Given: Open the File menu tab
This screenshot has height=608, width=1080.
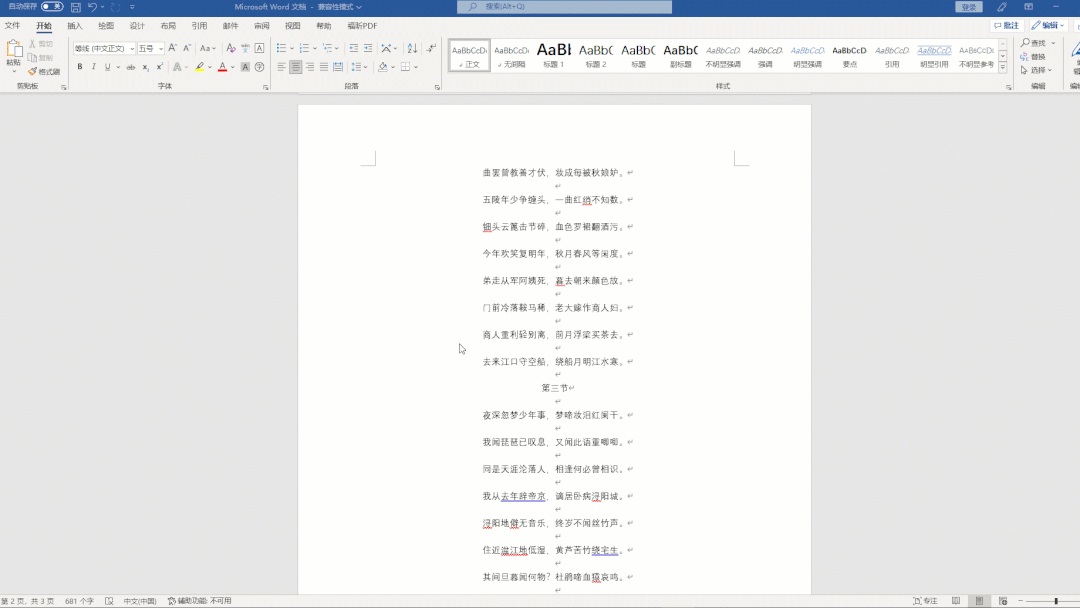Looking at the screenshot, I should coord(12,26).
